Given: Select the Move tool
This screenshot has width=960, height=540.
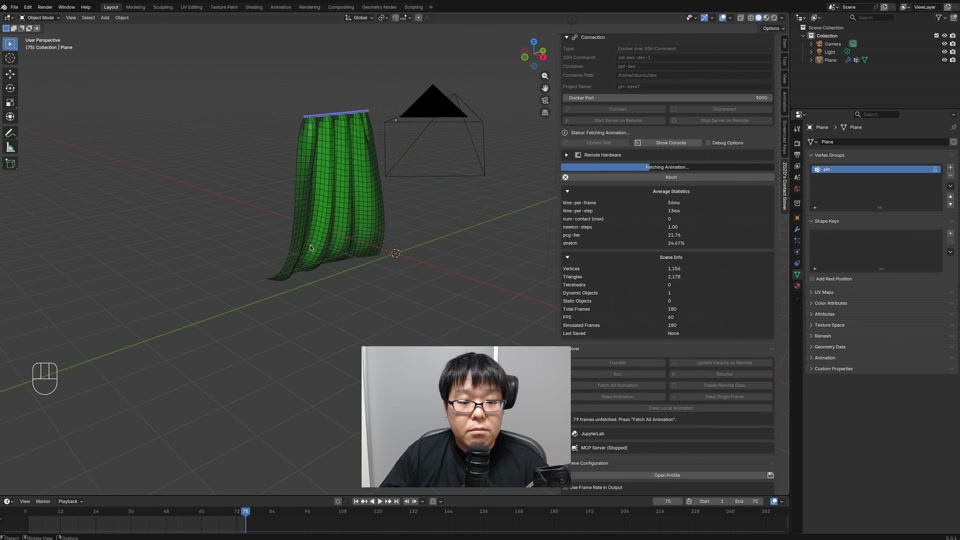Looking at the screenshot, I should (10, 74).
